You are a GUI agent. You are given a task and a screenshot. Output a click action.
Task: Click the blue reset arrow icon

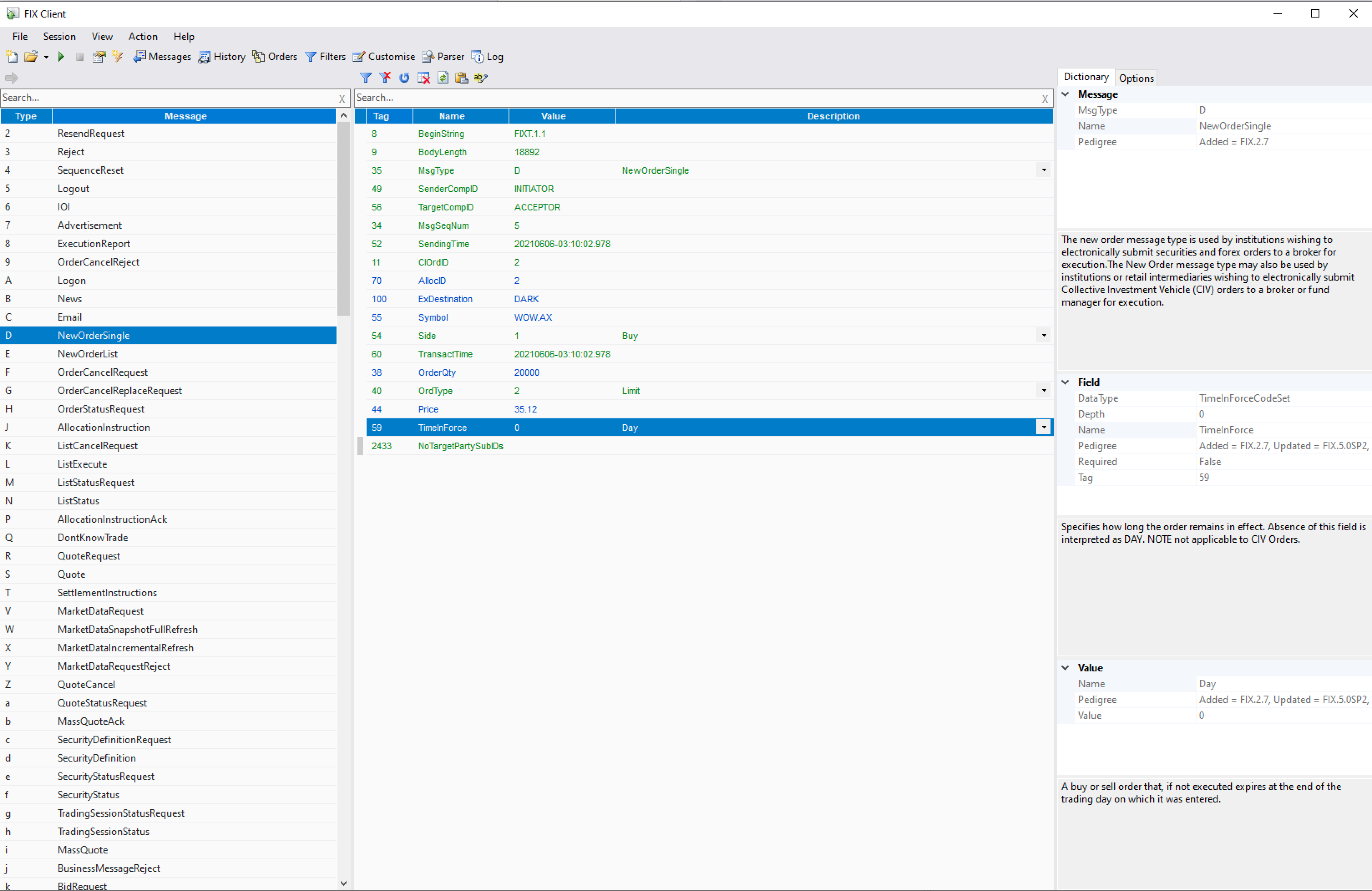[x=404, y=77]
